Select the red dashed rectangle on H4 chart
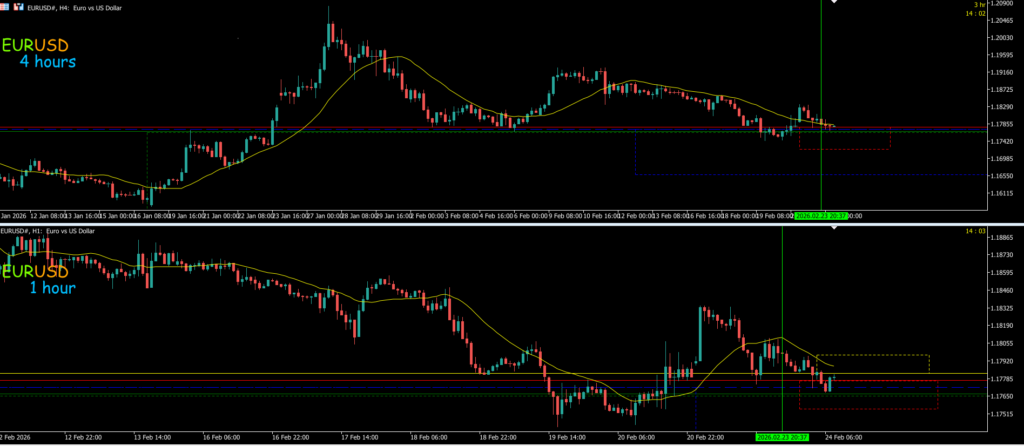Screen dimensions: 1024x446 (x=845, y=138)
